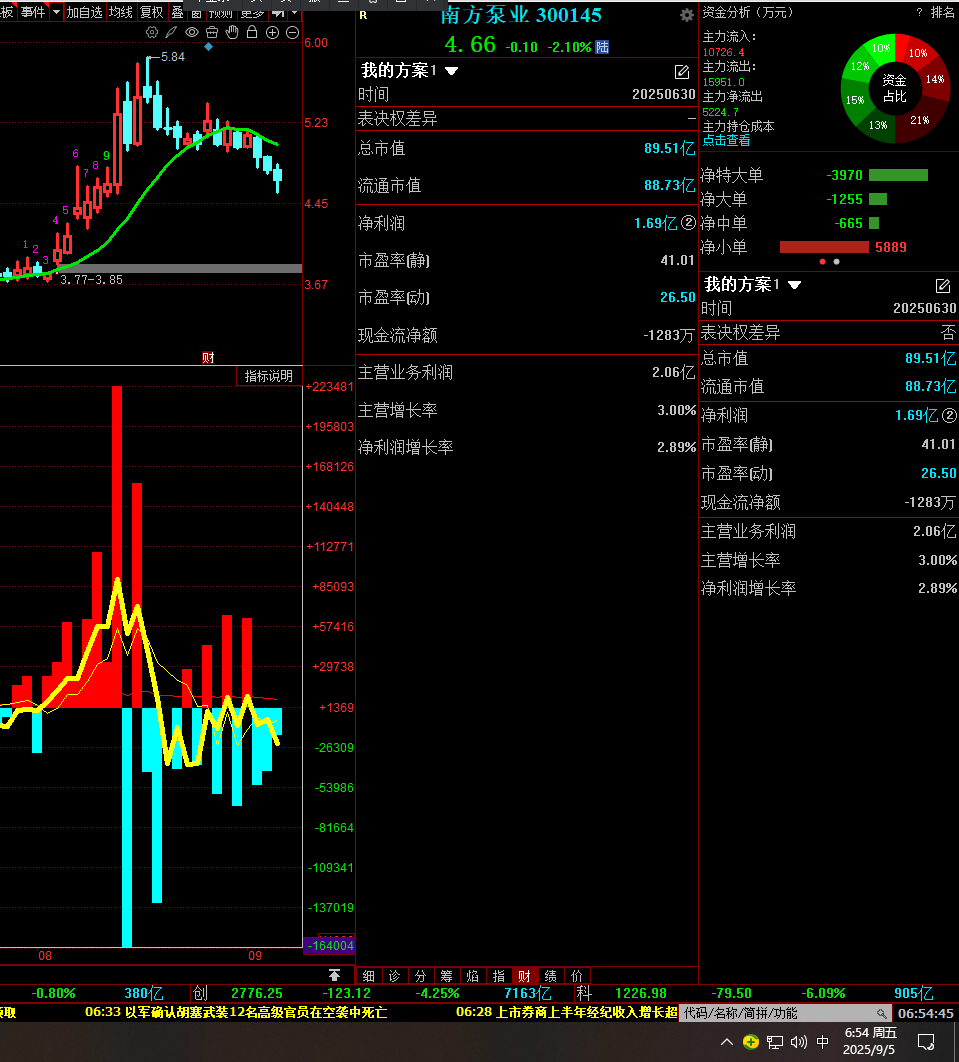Image resolution: width=959 pixels, height=1062 pixels.
Task: Click 加自选 to add to watchlist
Action: [84, 12]
